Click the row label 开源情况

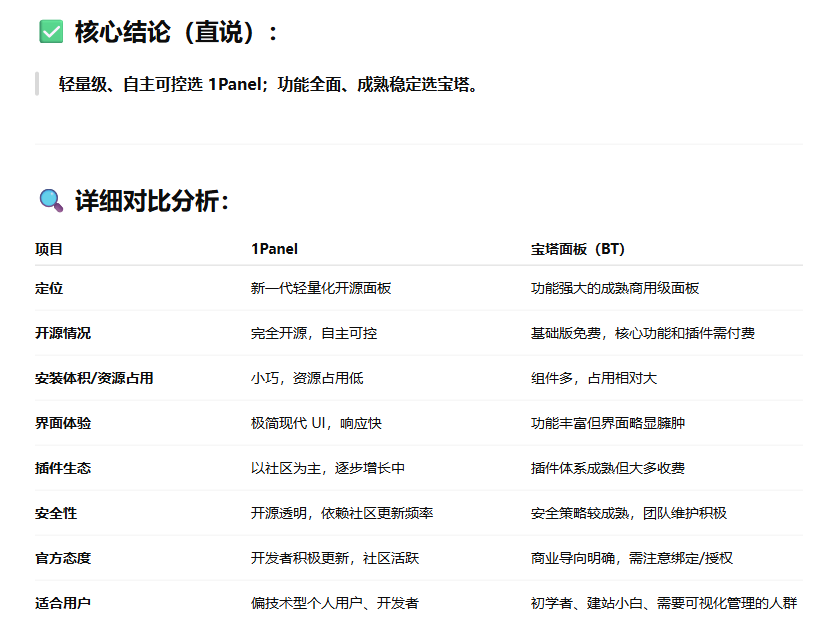click(x=63, y=333)
